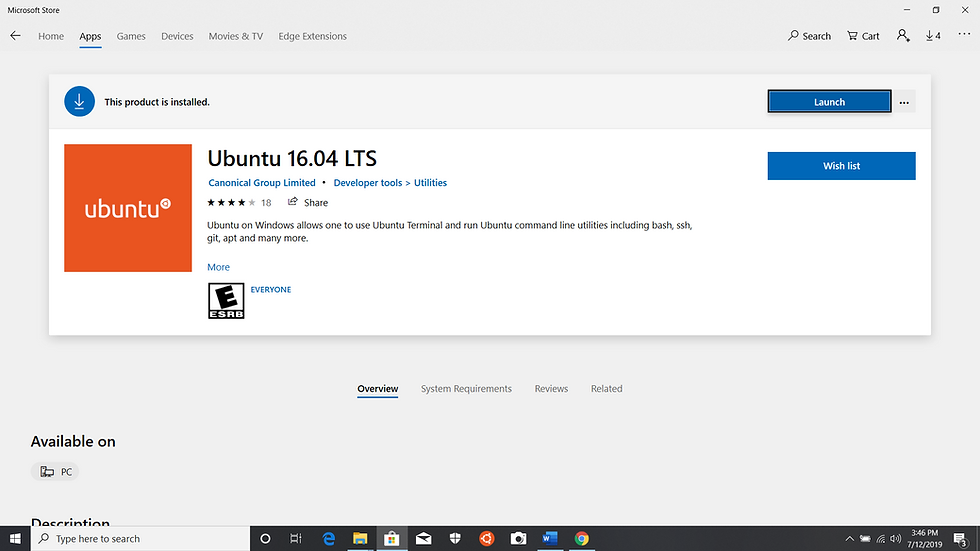
Task: Open File Explorer from taskbar
Action: click(360, 539)
